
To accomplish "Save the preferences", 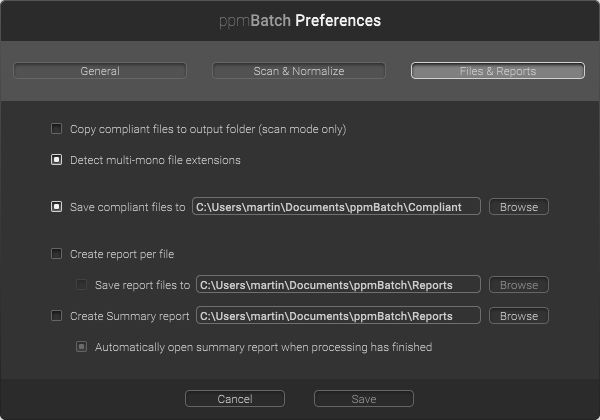I will (x=364, y=399).
